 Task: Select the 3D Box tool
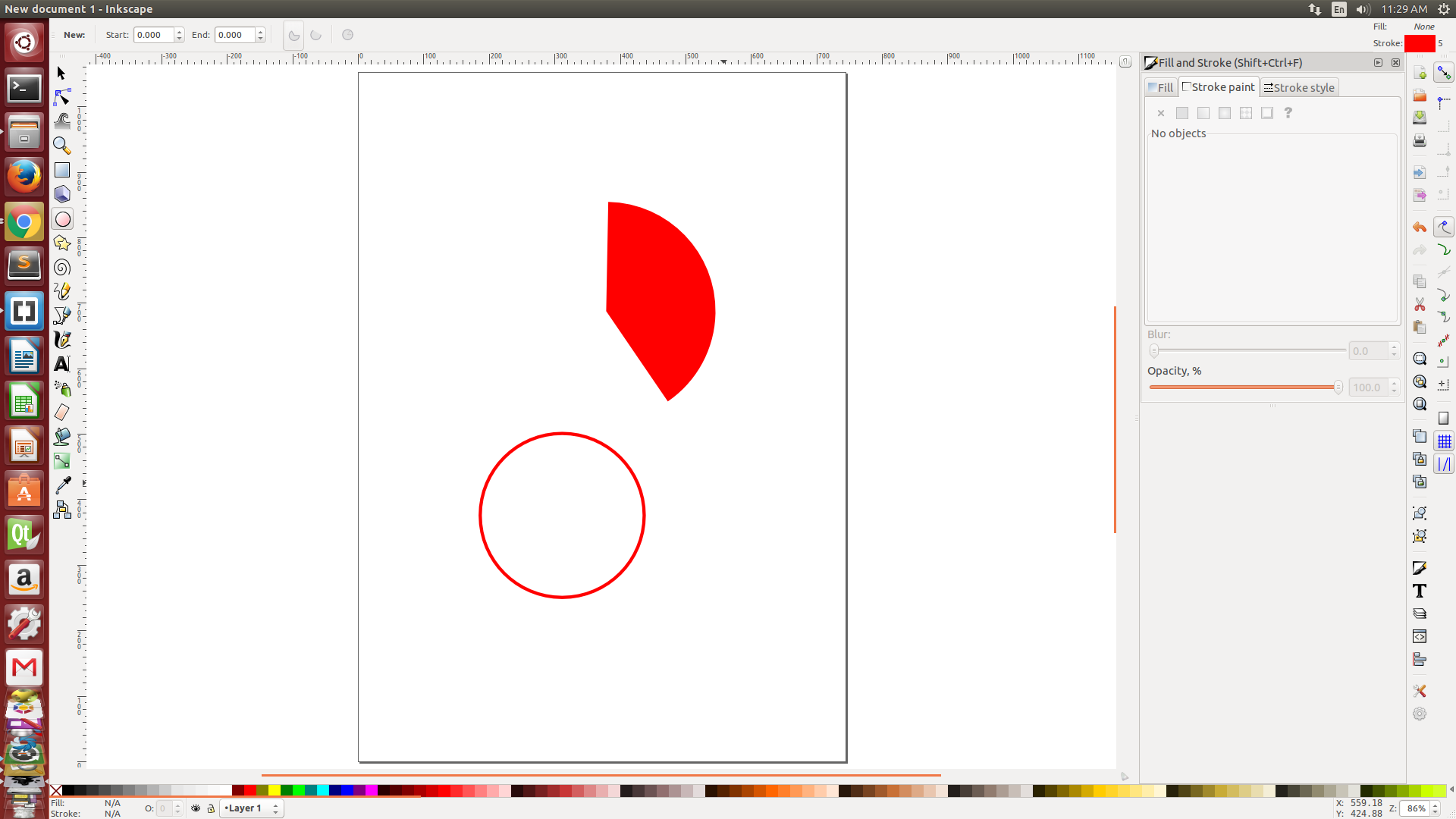[62, 194]
